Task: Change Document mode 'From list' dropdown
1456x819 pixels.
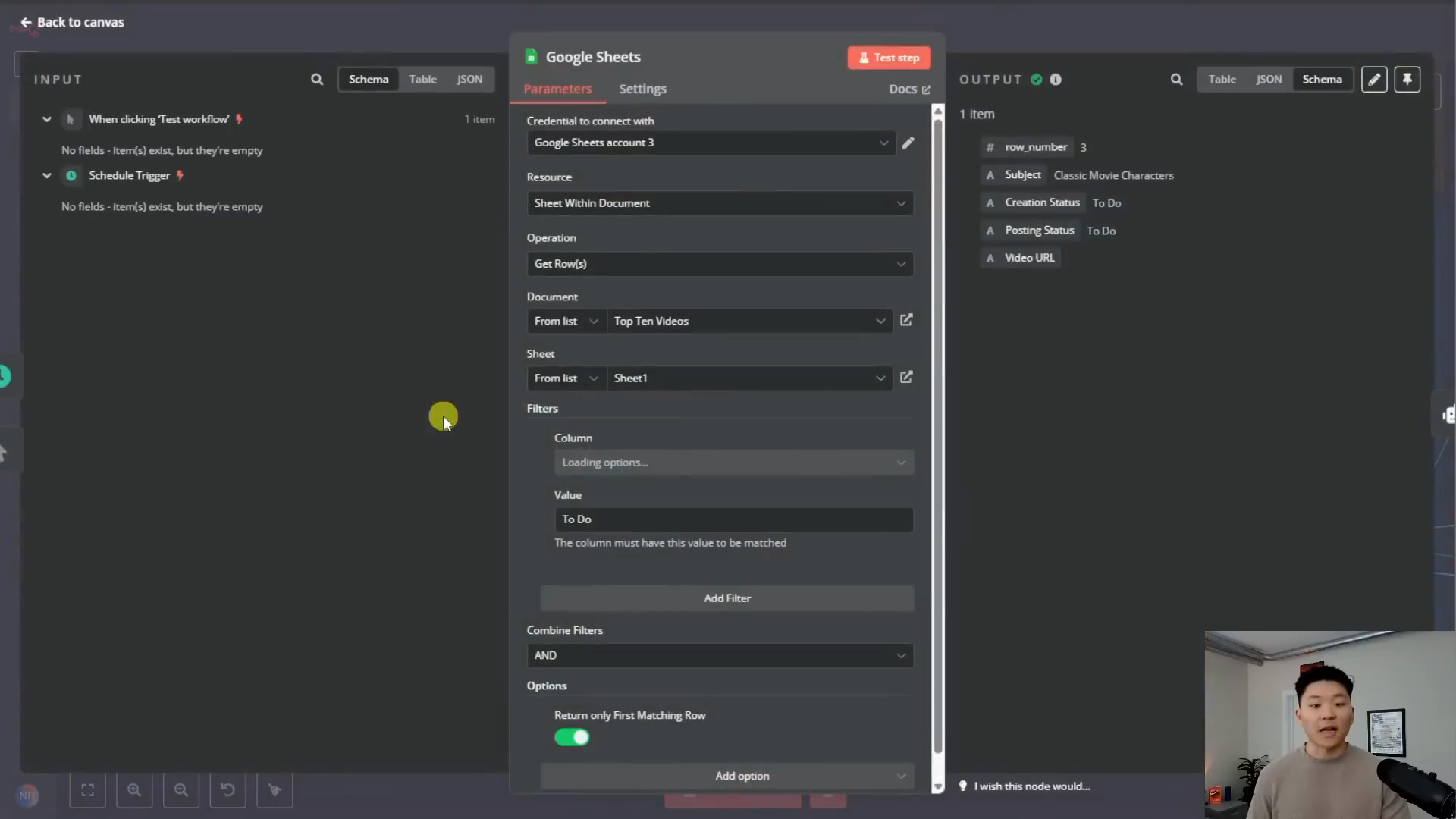Action: (566, 321)
